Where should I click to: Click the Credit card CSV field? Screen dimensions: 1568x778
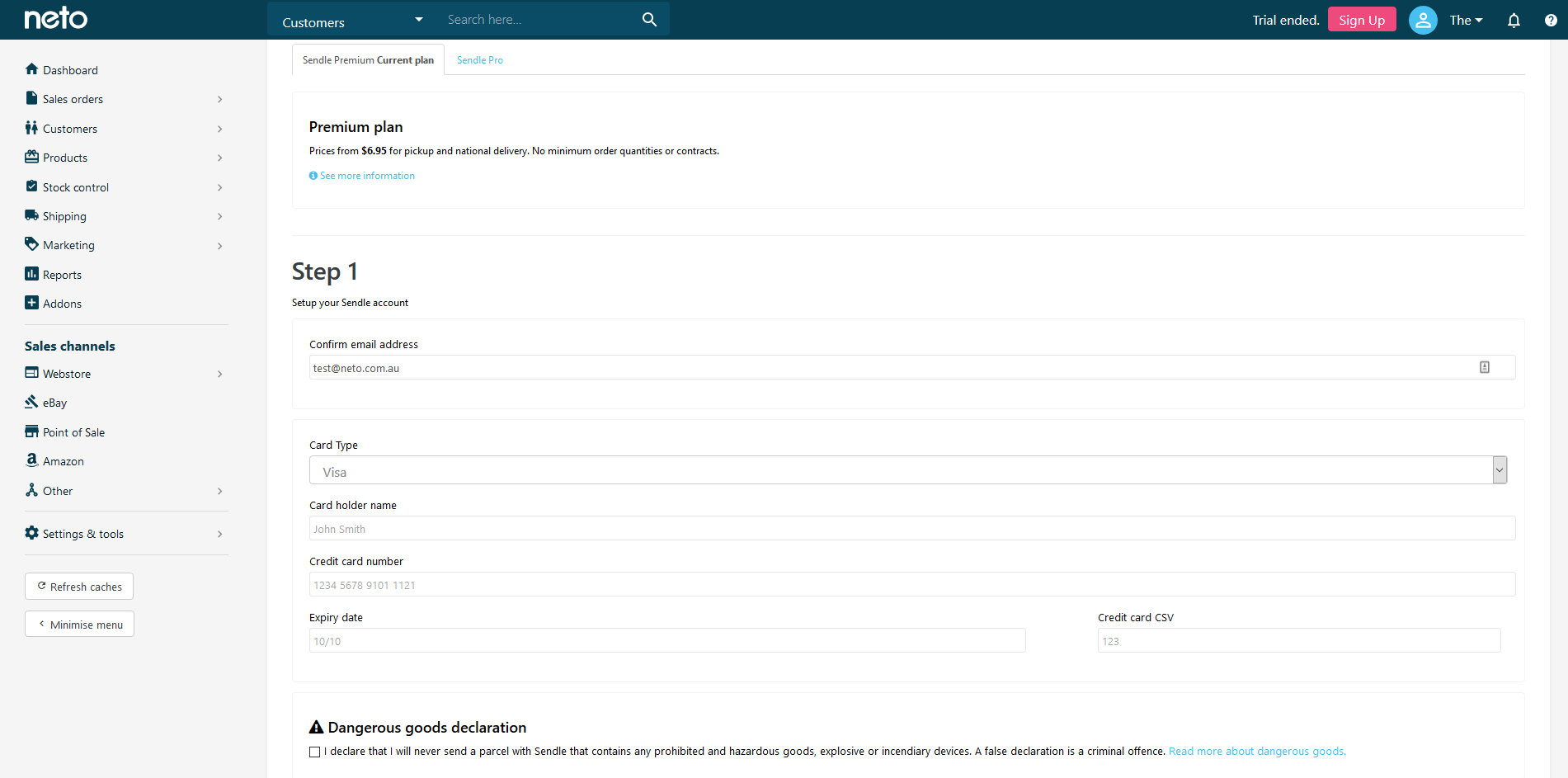coord(1299,640)
